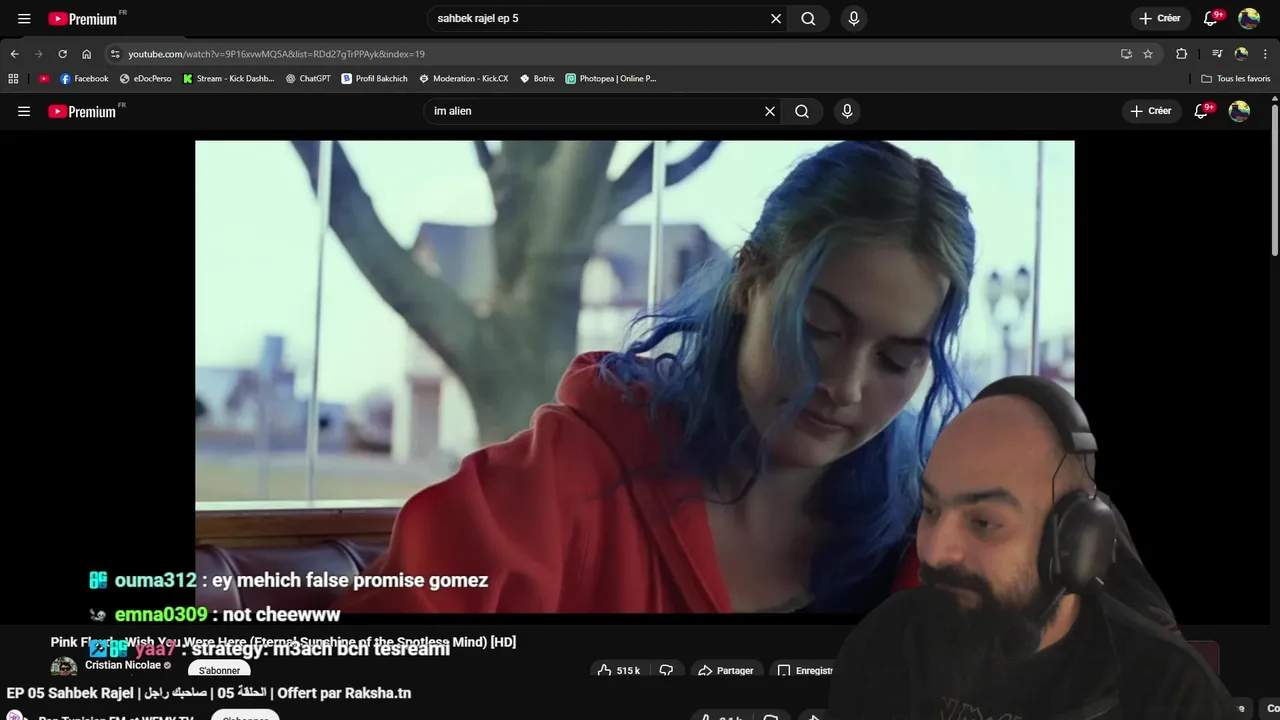
Task: Click the youtube.com URL in the address bar
Action: pyautogui.click(x=276, y=54)
